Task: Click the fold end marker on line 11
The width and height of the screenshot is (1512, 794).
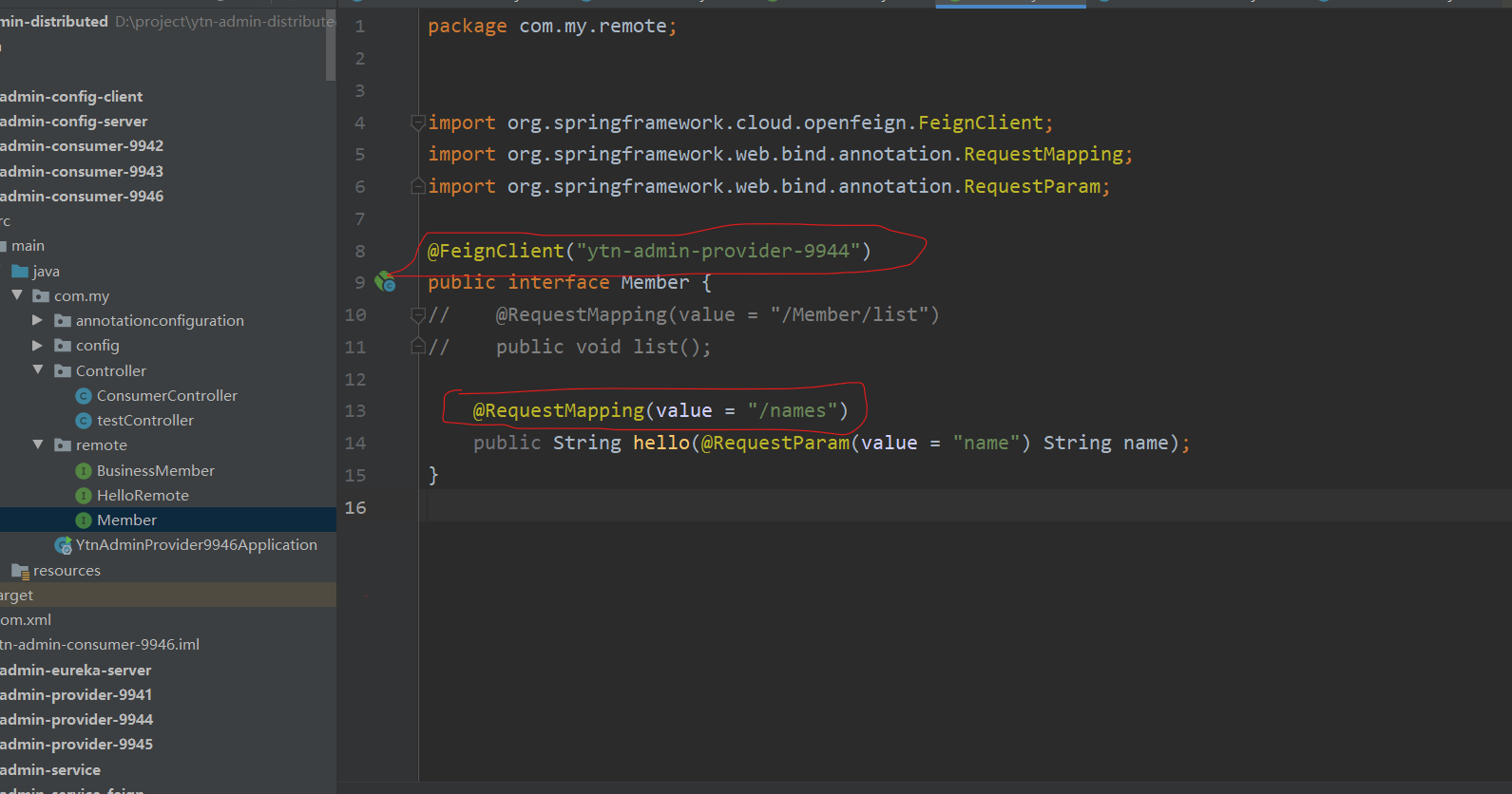Action: point(417,346)
